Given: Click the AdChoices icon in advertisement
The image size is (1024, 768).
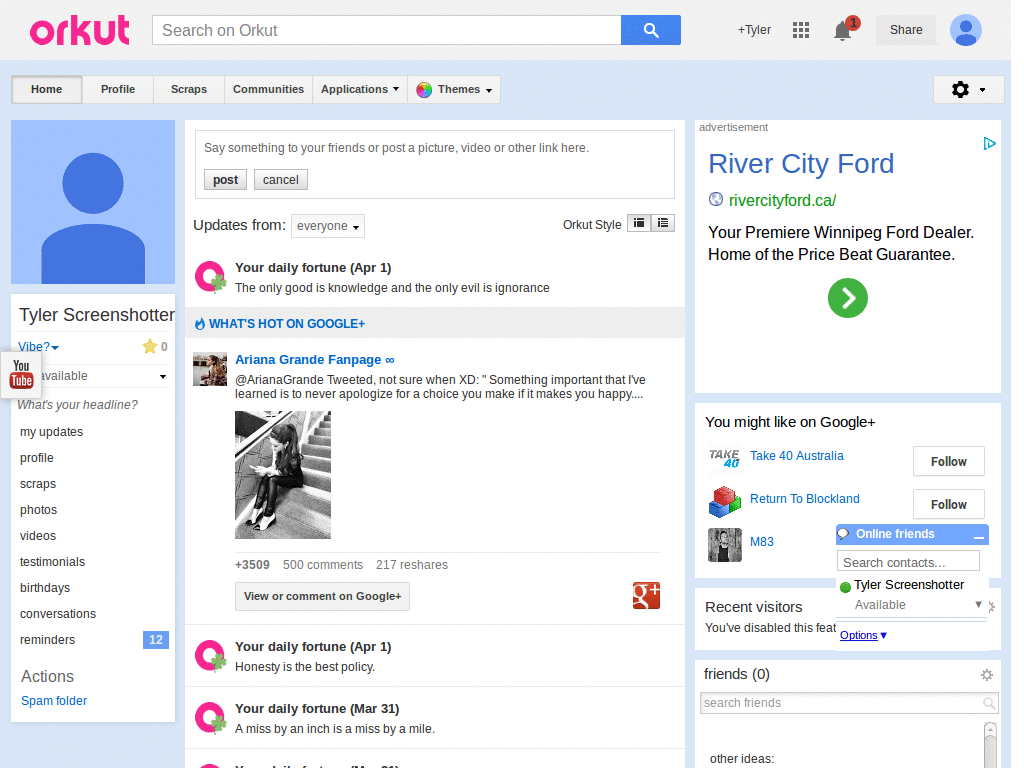Looking at the screenshot, I should [x=989, y=144].
